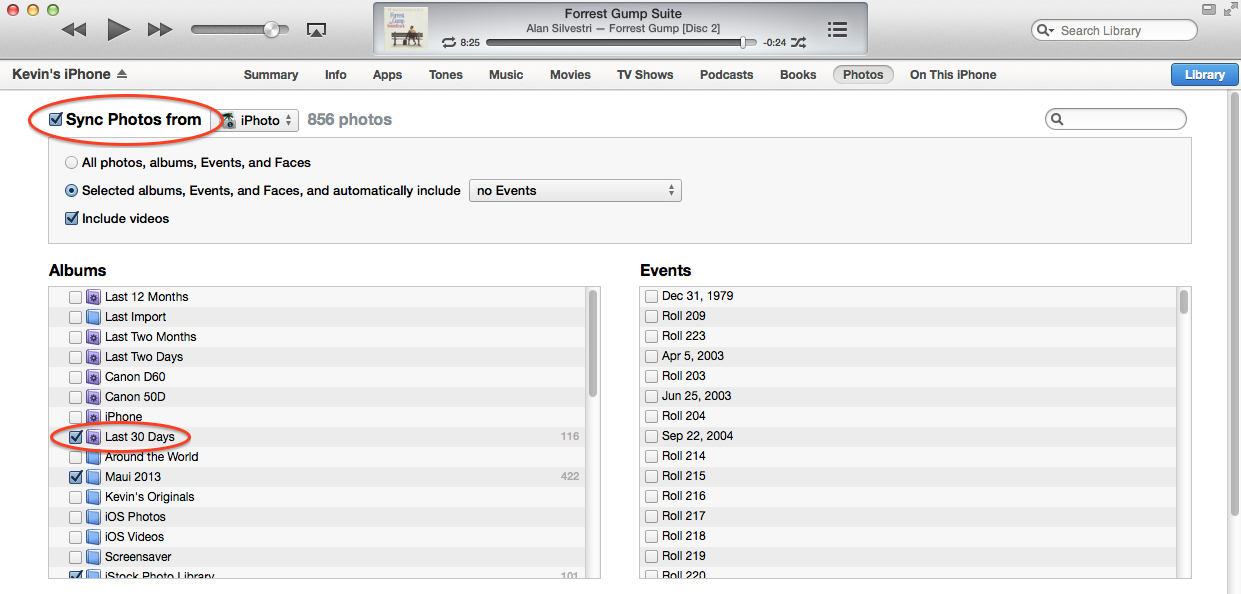This screenshot has width=1241, height=594.
Task: Uncheck the Maui 2013 album
Action: tap(75, 477)
